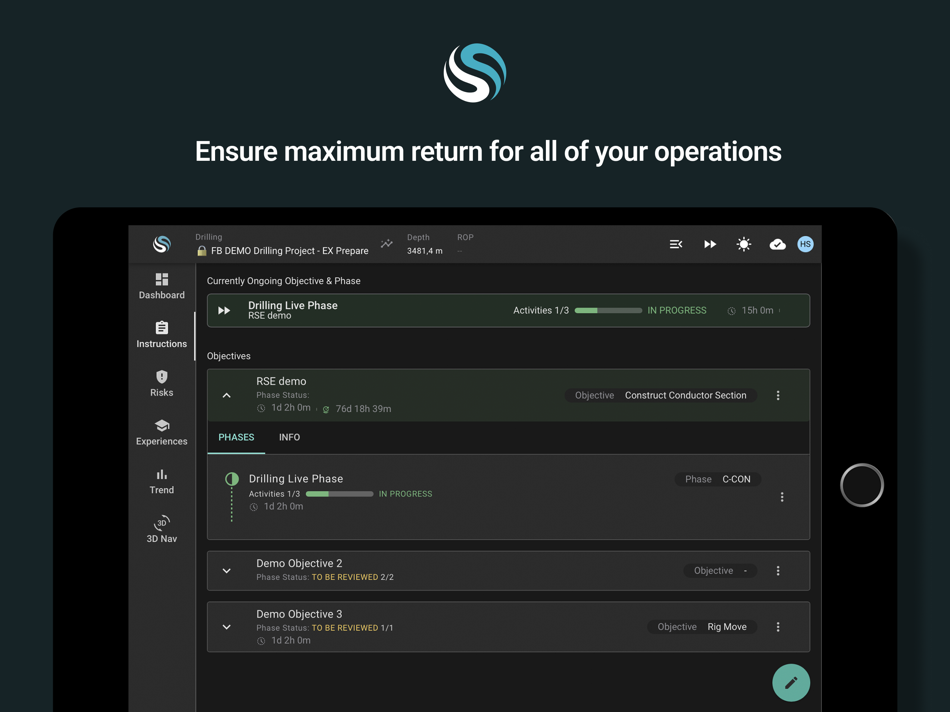Expand Demo Objective 3
Viewport: 950px width, 712px height.
point(226,627)
